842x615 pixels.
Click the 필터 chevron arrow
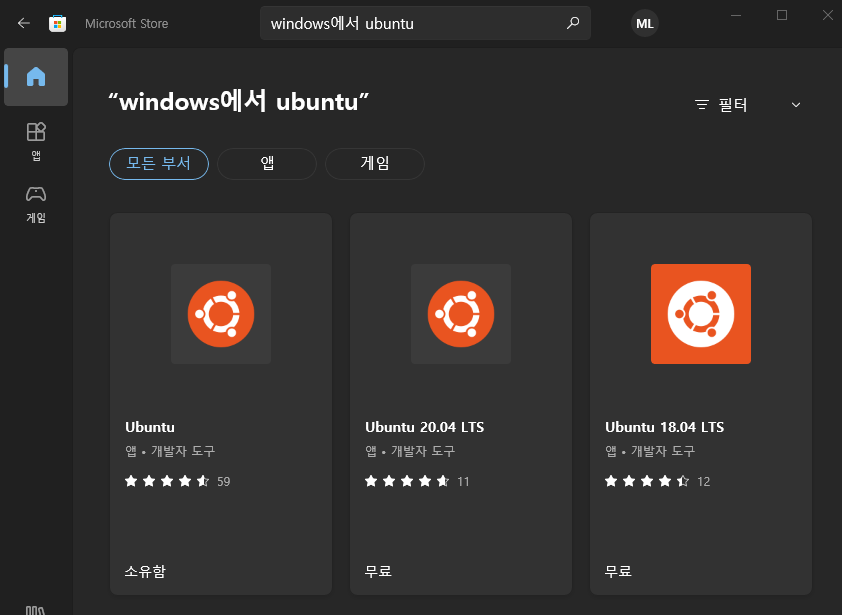click(796, 105)
